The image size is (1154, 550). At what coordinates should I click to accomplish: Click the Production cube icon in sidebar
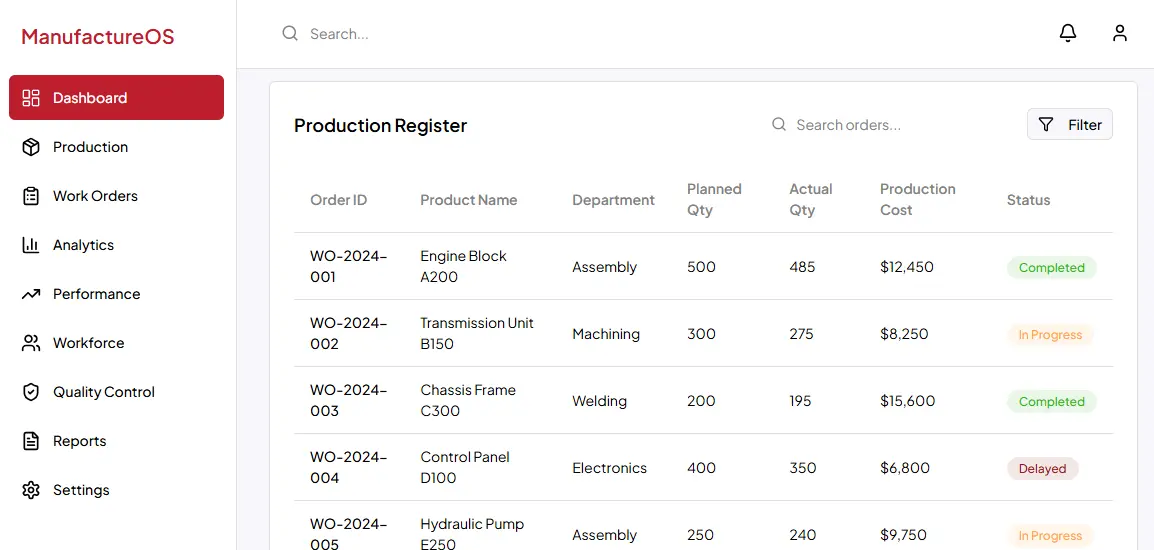point(31,147)
